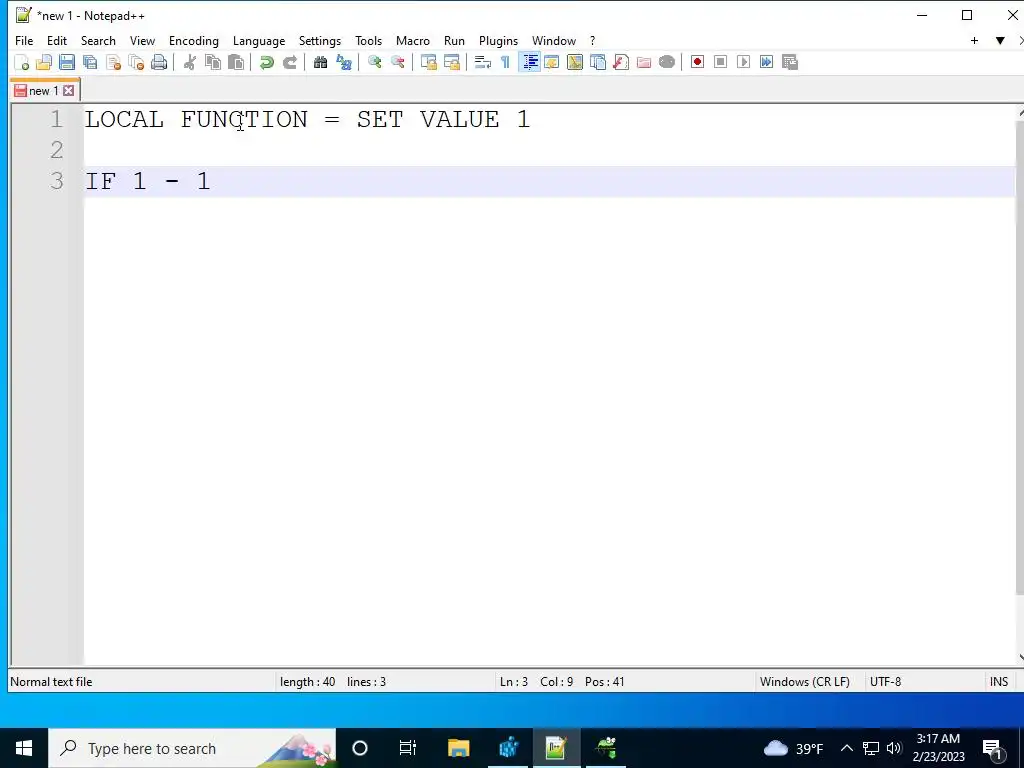Save the current recorded macro
1024x768 pixels.
point(790,62)
